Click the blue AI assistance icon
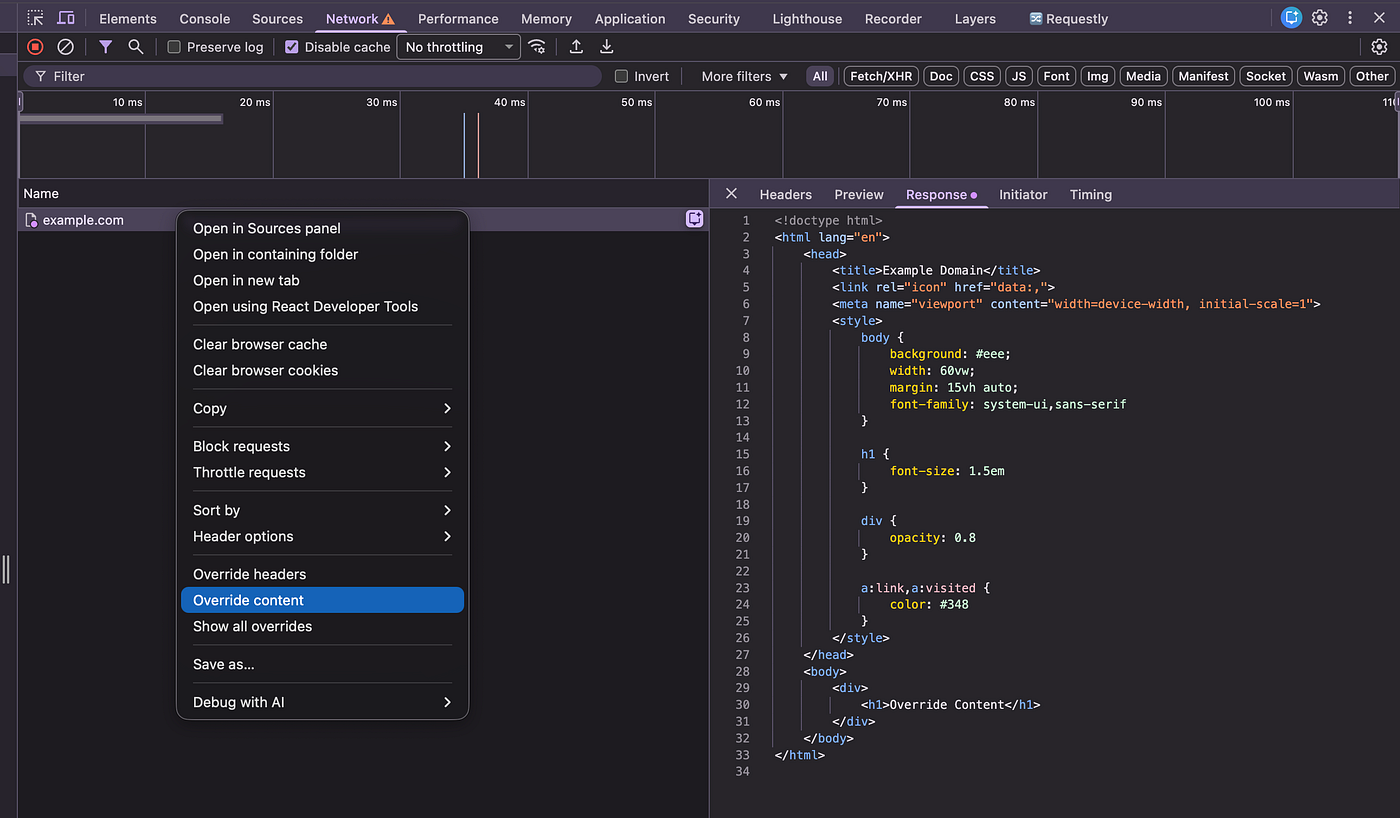Viewport: 1400px width, 818px height. (1292, 18)
